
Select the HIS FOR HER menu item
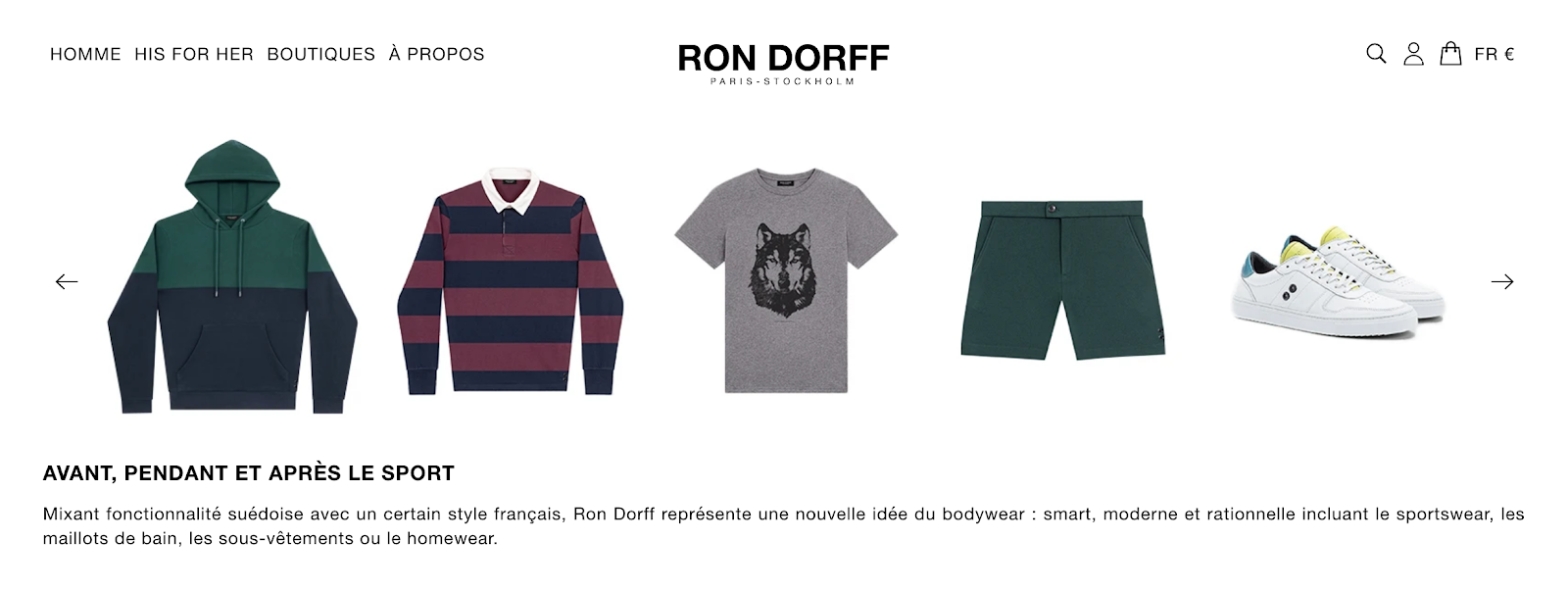tap(194, 55)
